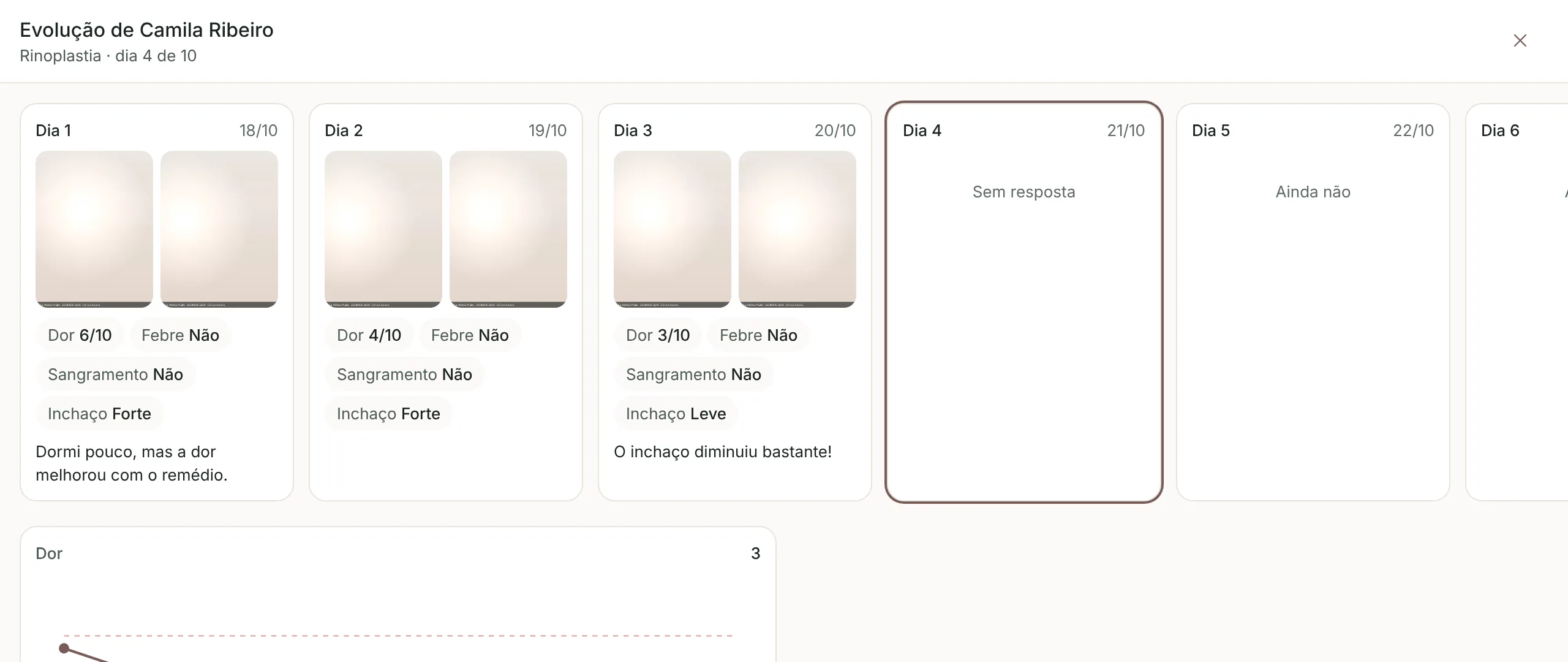Image resolution: width=1568 pixels, height=662 pixels.
Task: Click the Dor 6/10 chip
Action: point(80,335)
